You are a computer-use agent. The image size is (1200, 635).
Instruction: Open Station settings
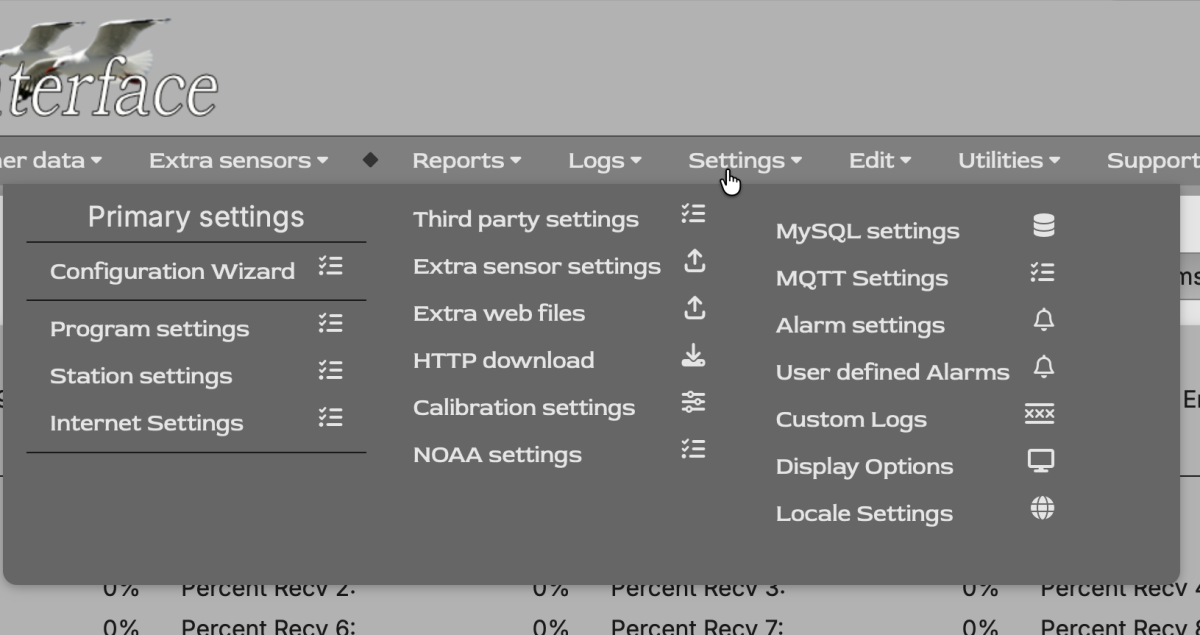[141, 376]
